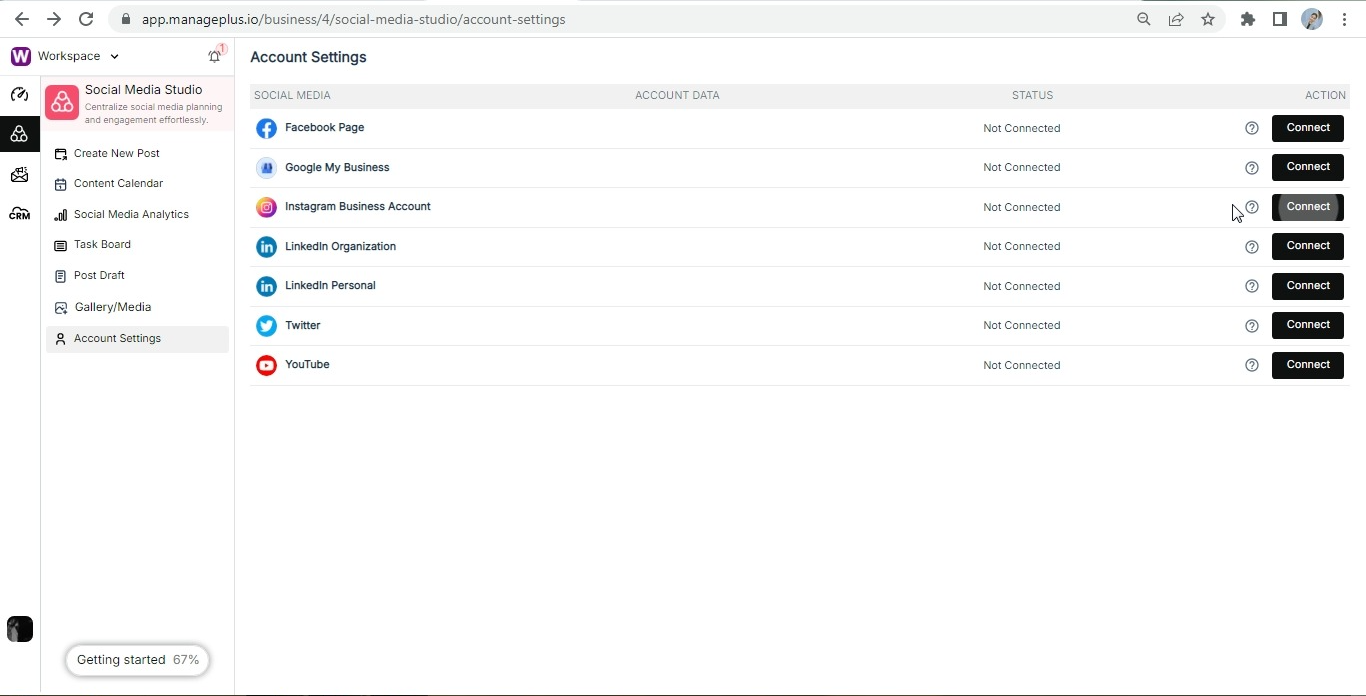
Task: Toggle the browser side panel icon
Action: pos(1280,19)
